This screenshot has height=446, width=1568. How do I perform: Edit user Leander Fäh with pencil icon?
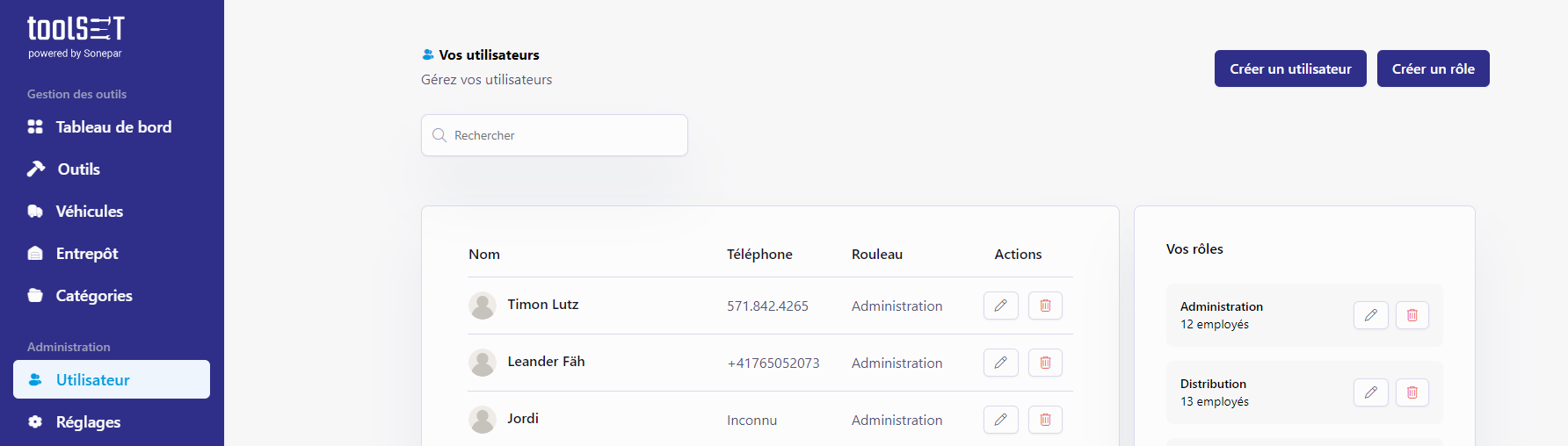pyautogui.click(x=1000, y=363)
